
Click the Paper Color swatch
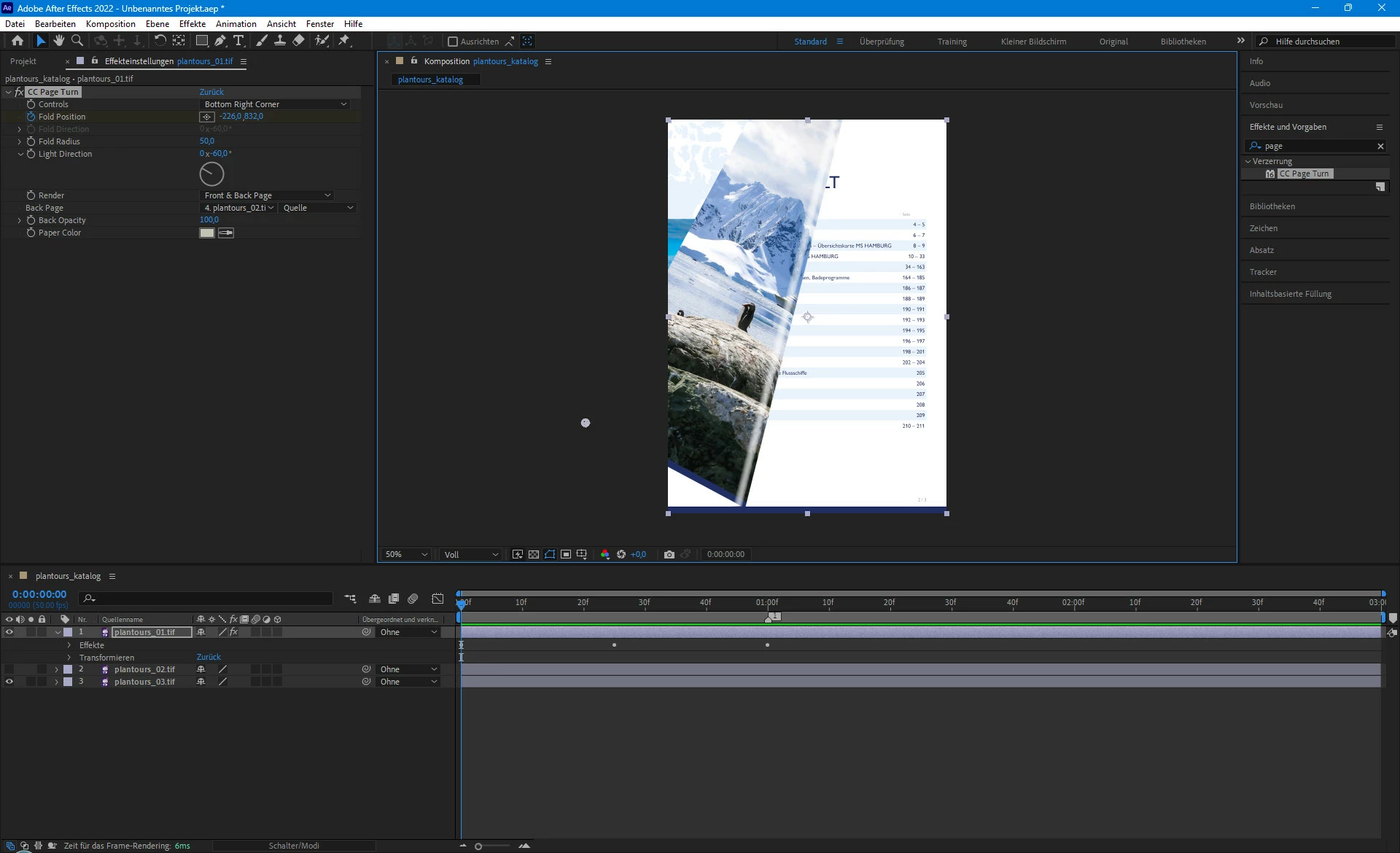207,233
